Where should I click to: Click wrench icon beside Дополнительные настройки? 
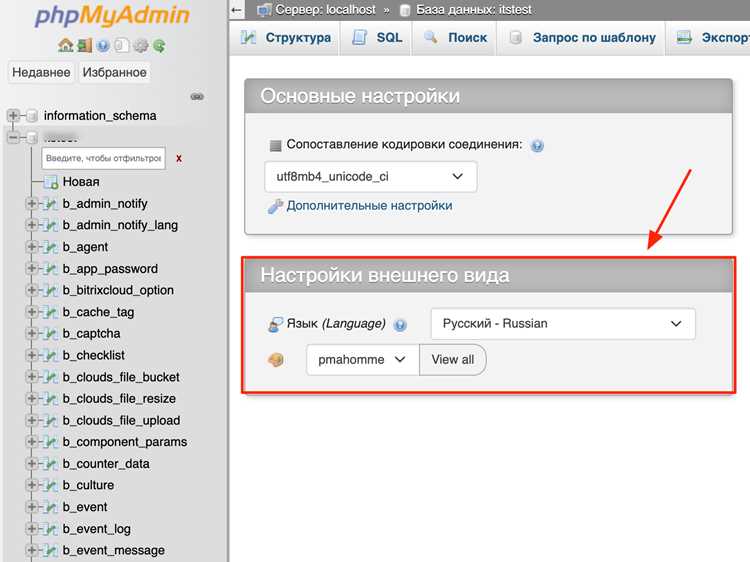click(275, 206)
